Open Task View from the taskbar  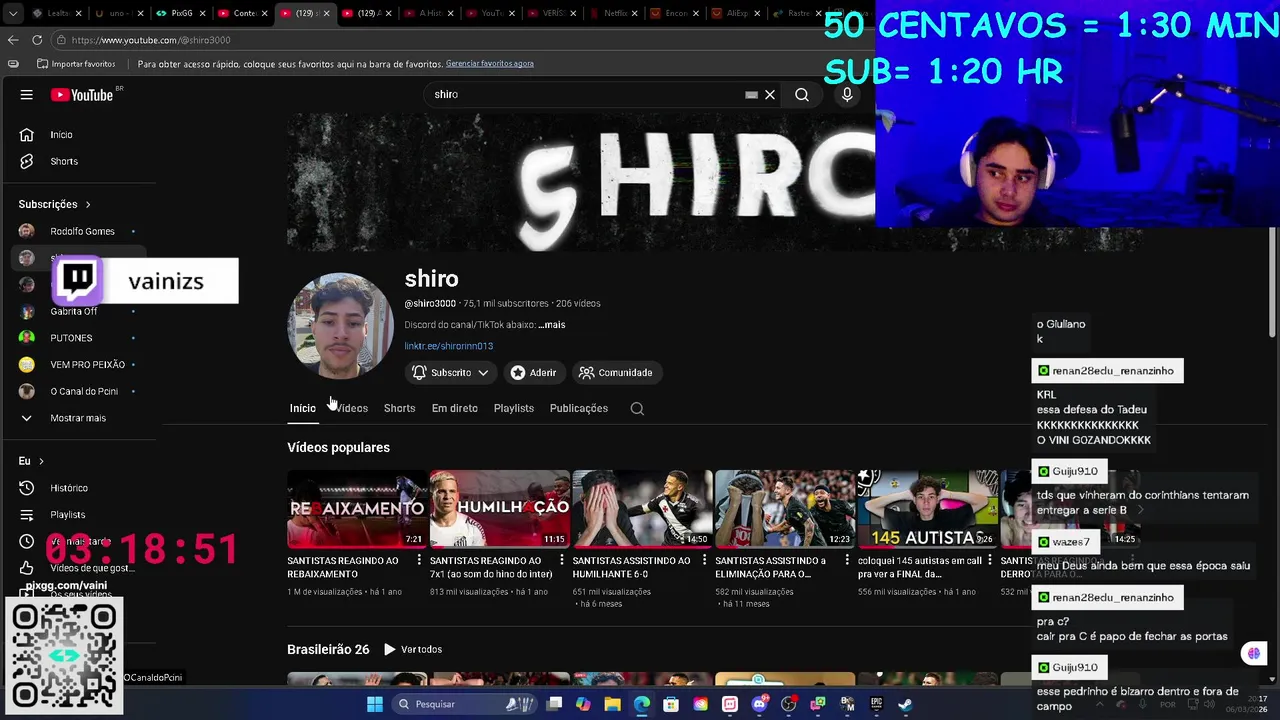pyautogui.click(x=554, y=704)
